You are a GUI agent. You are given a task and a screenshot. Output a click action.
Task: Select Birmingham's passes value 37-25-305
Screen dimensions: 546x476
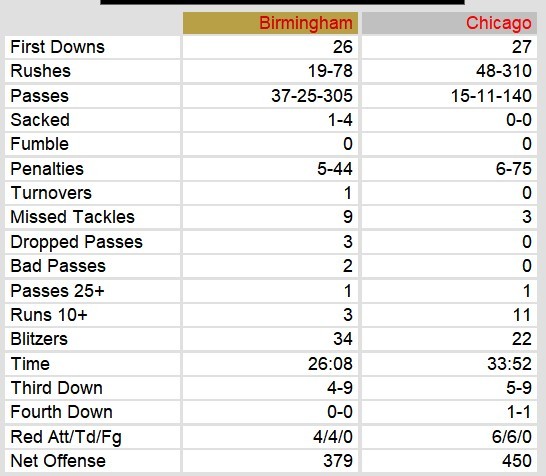[312, 96]
